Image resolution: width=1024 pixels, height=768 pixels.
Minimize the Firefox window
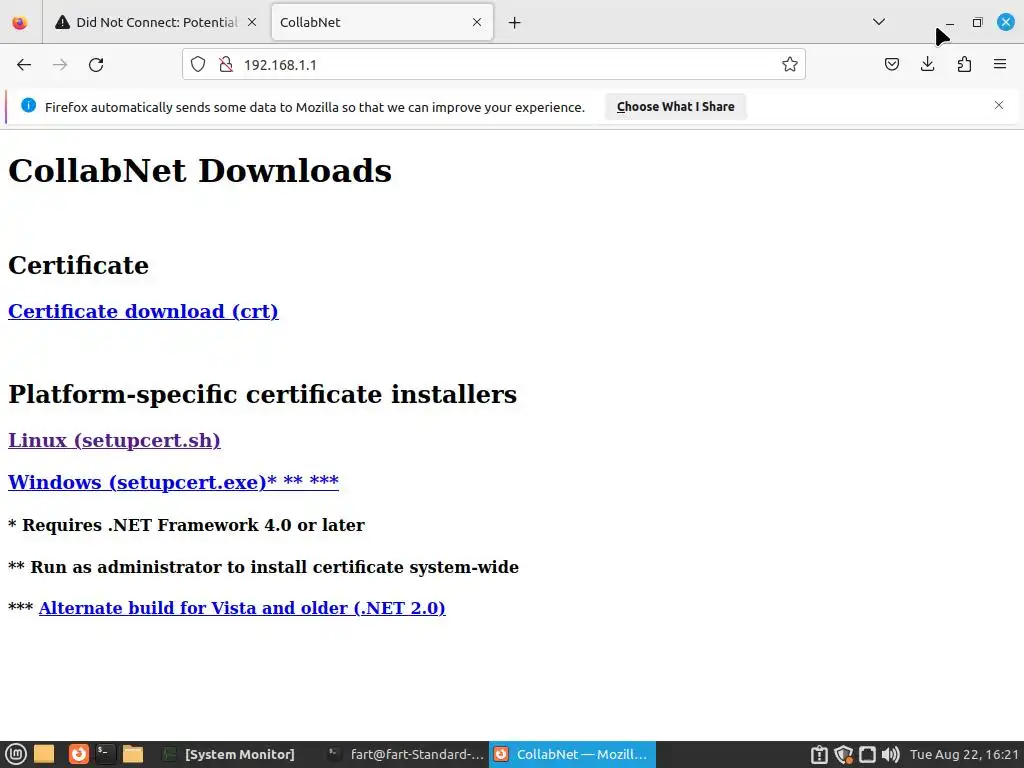(950, 23)
